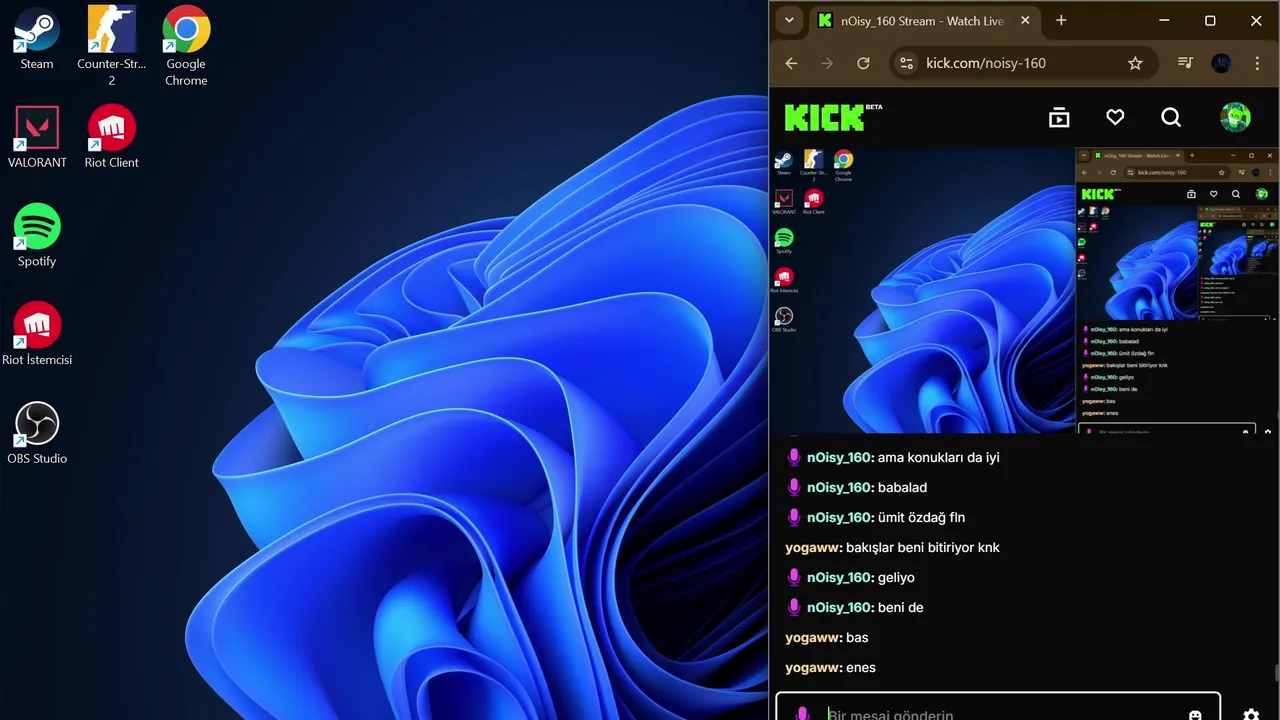1280x720 pixels.
Task: Reload the Kick page in Chrome
Action: (x=863, y=63)
